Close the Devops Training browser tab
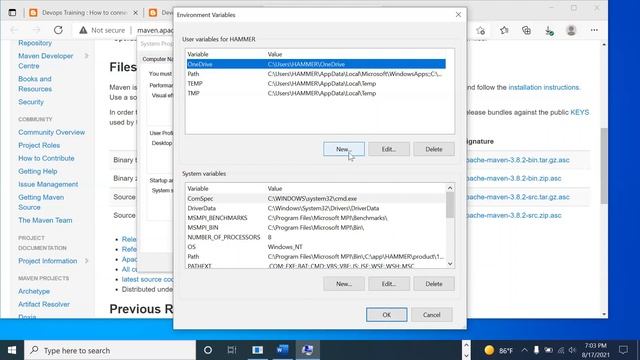The image size is (640, 360). 136,13
